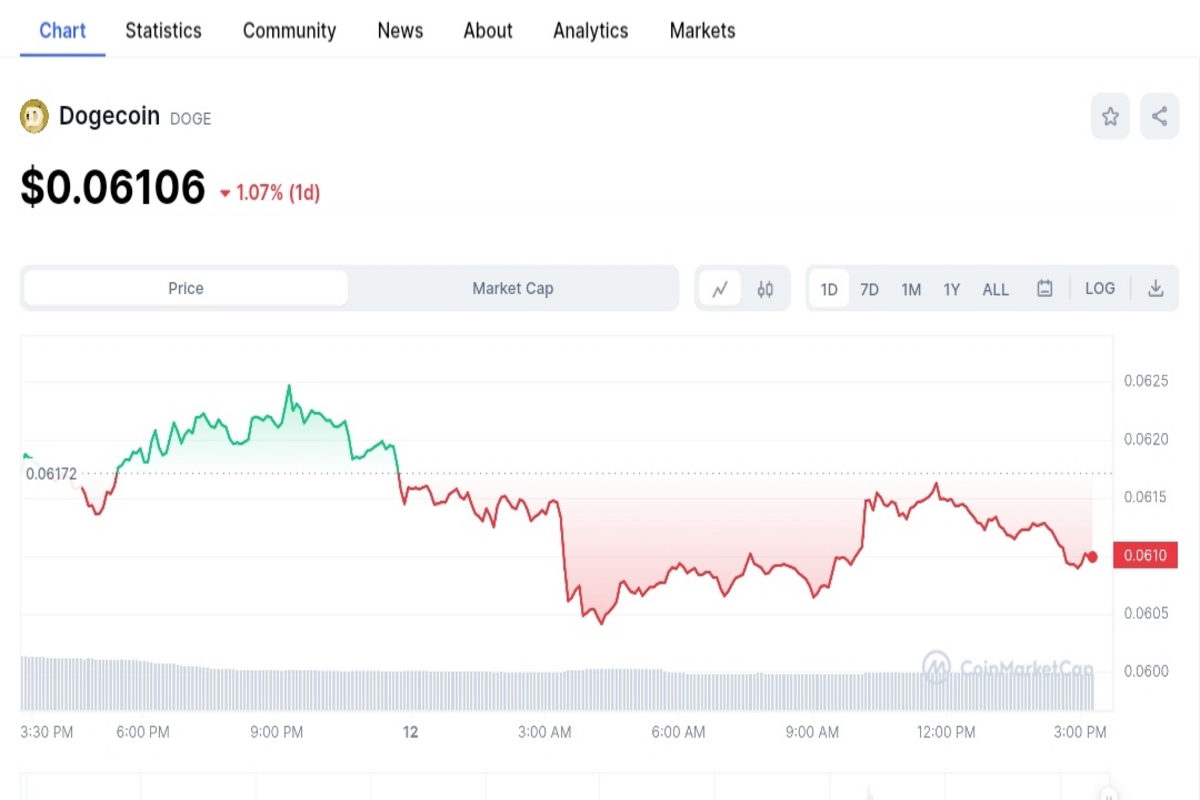Choose the 1Y time range
The height and width of the screenshot is (800, 1200).
coord(952,289)
